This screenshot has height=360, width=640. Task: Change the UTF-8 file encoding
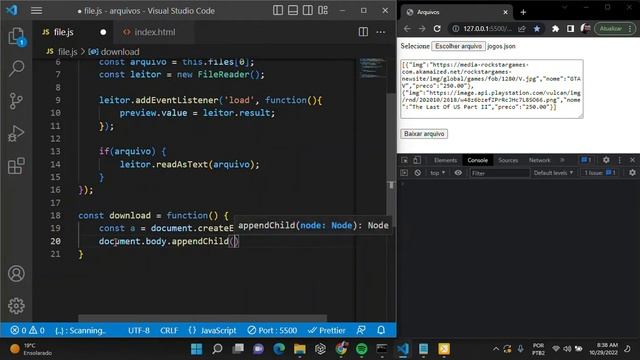(x=139, y=330)
